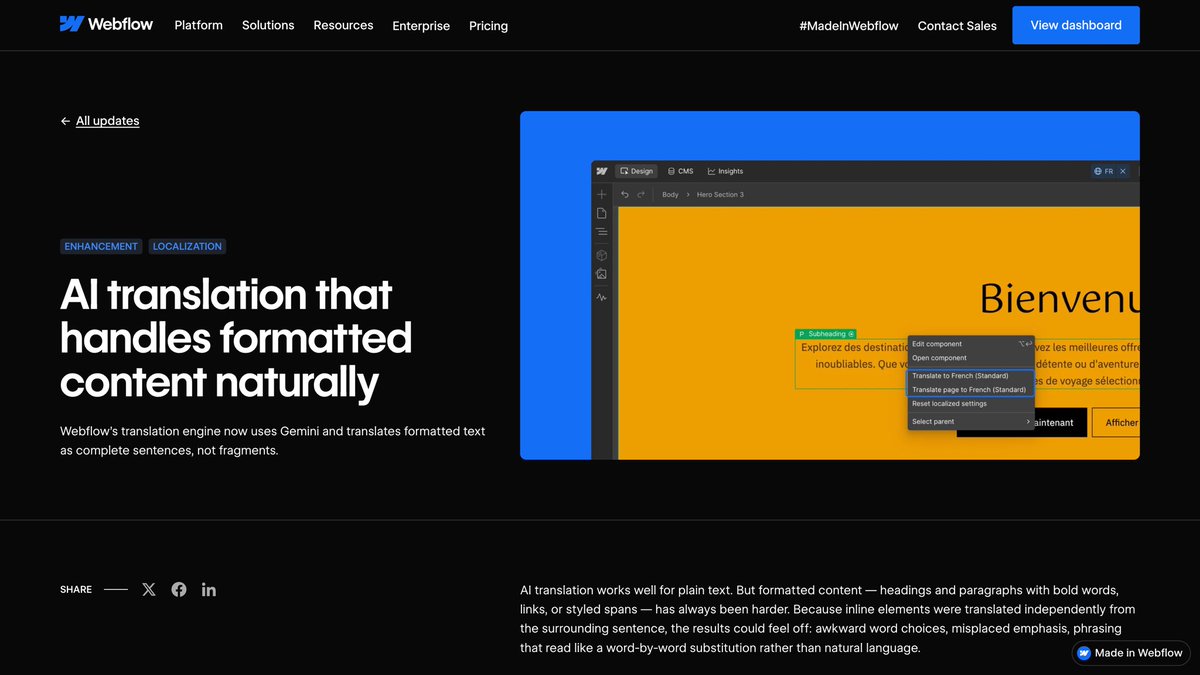Click the FR locale globe badge in the Designer screenshot
This screenshot has height=675, width=1200.
click(1104, 172)
